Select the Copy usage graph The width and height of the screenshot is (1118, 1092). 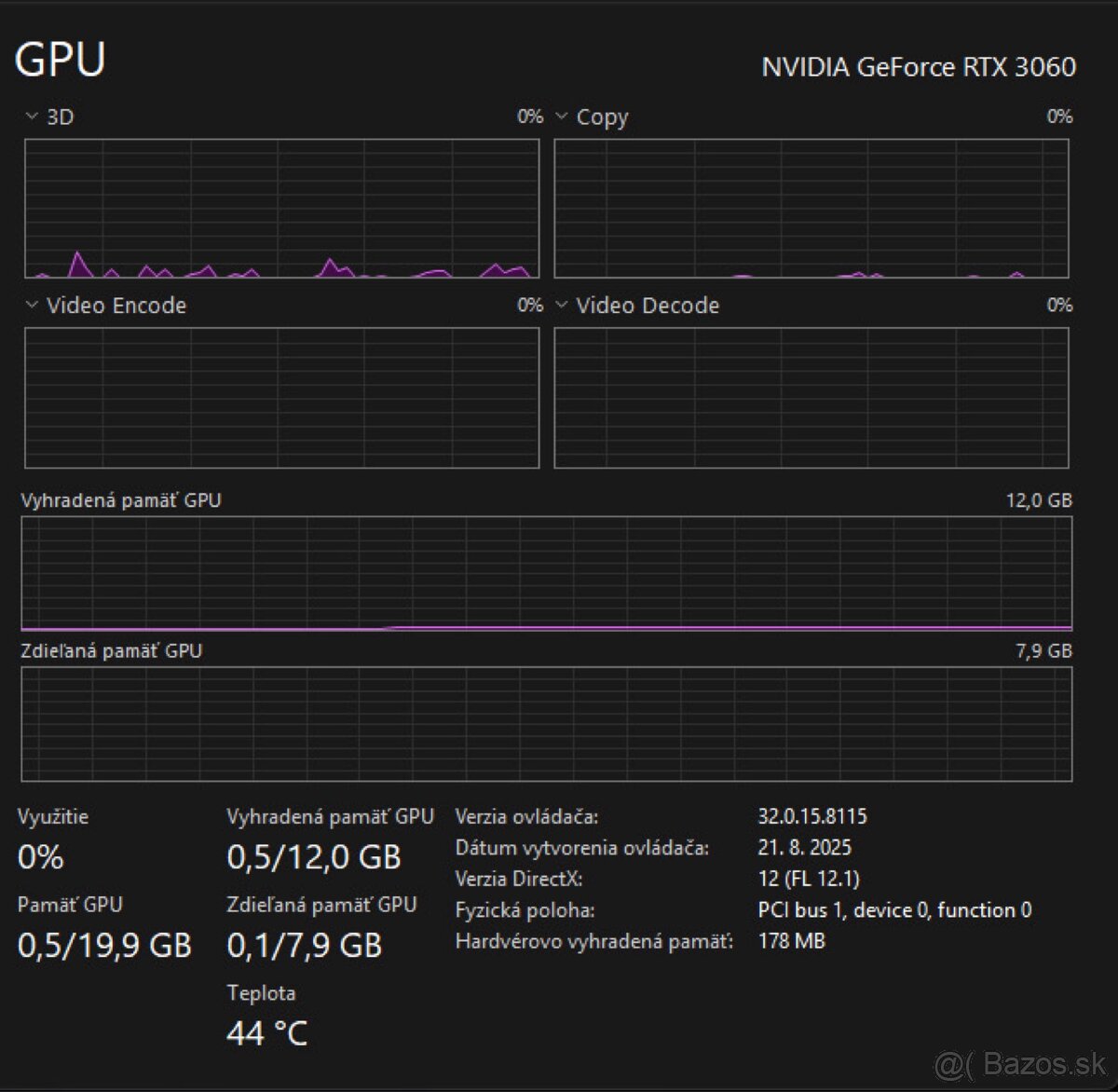(811, 209)
